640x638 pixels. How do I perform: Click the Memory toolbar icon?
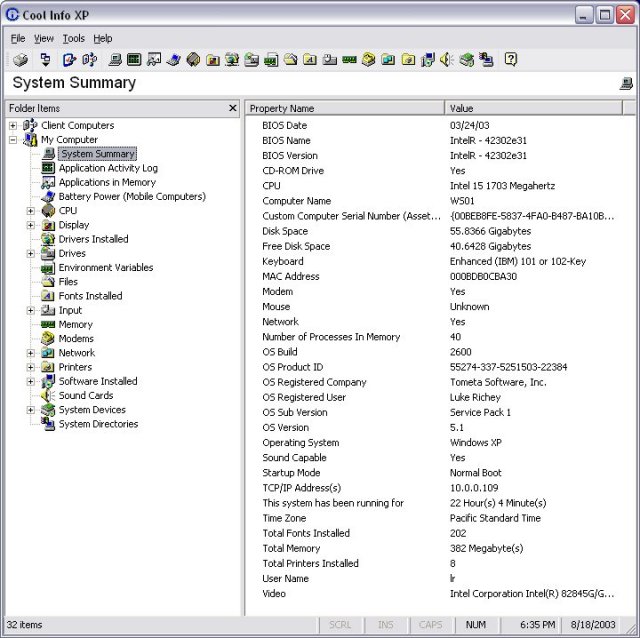tap(349, 60)
